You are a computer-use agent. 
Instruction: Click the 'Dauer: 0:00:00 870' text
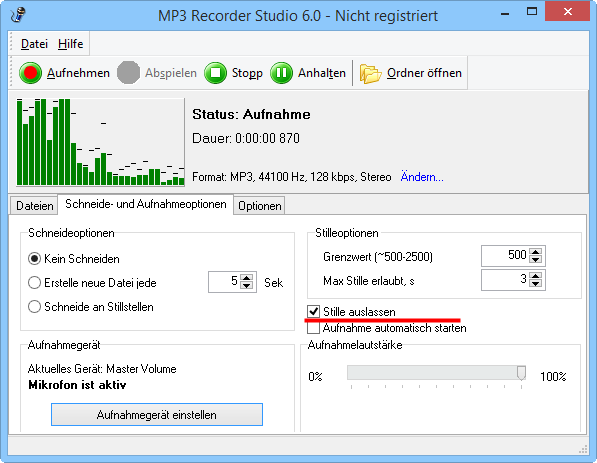coord(246,138)
